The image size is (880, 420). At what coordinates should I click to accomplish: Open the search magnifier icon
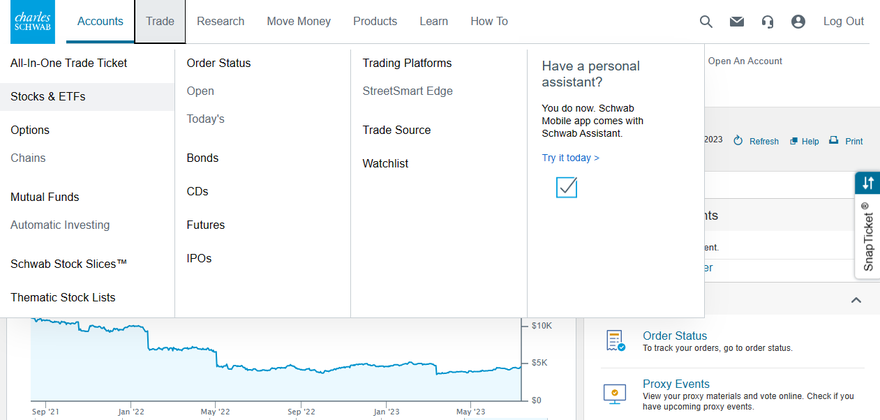pyautogui.click(x=706, y=22)
